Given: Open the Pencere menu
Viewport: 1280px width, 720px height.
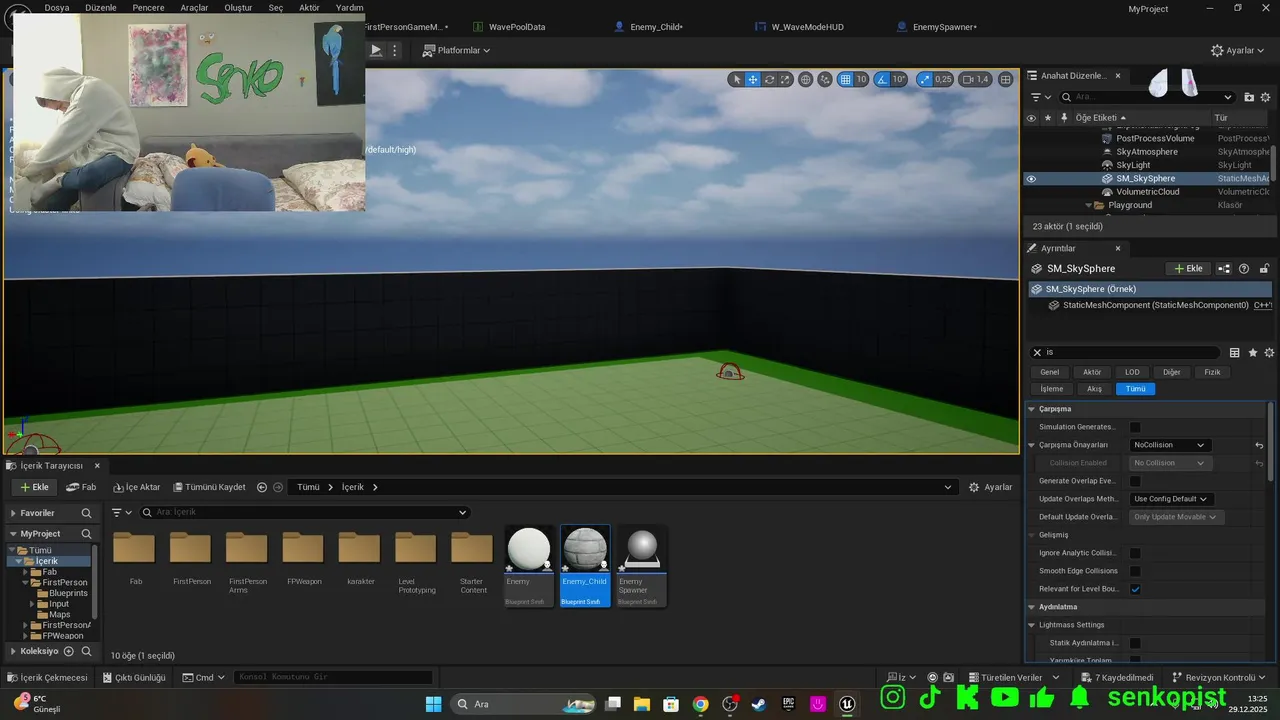Looking at the screenshot, I should [x=148, y=7].
